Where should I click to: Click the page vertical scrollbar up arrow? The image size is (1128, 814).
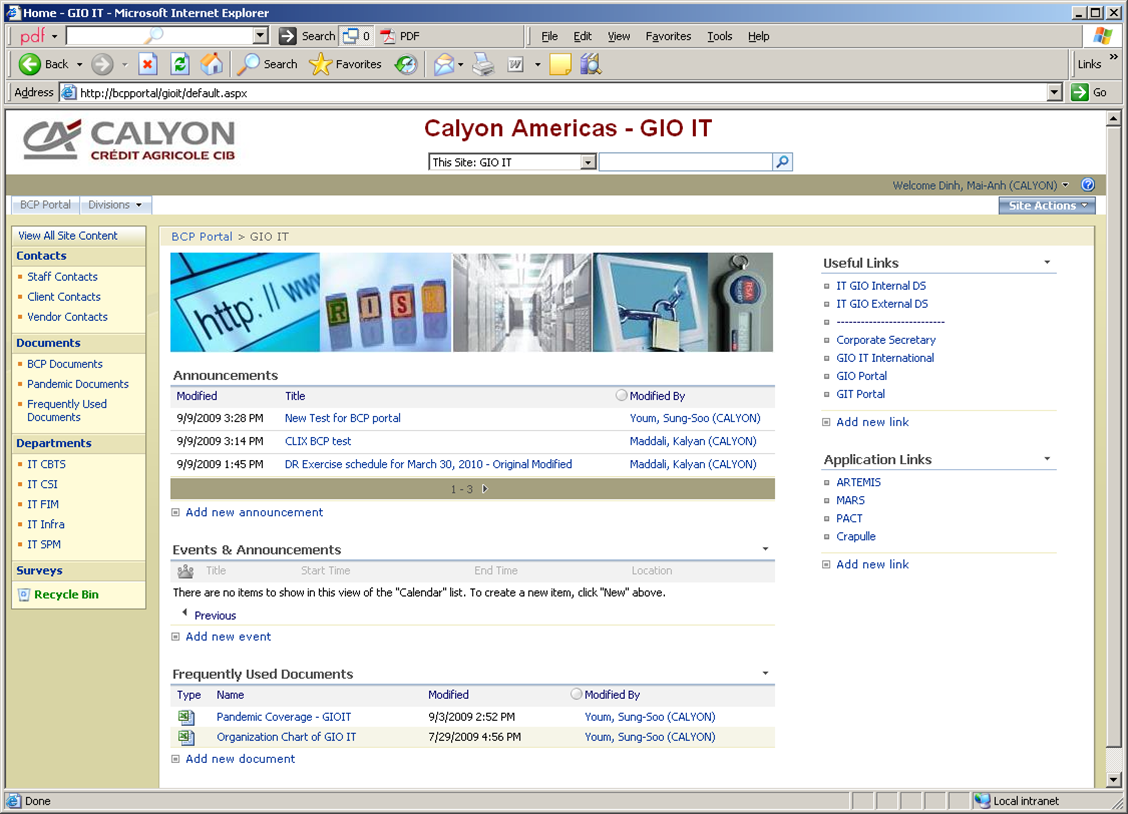coord(1114,119)
